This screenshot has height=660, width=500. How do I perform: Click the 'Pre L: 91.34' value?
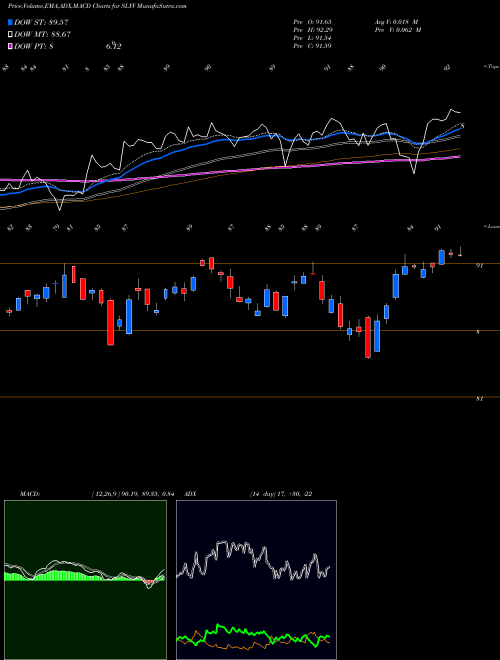click(x=312, y=38)
